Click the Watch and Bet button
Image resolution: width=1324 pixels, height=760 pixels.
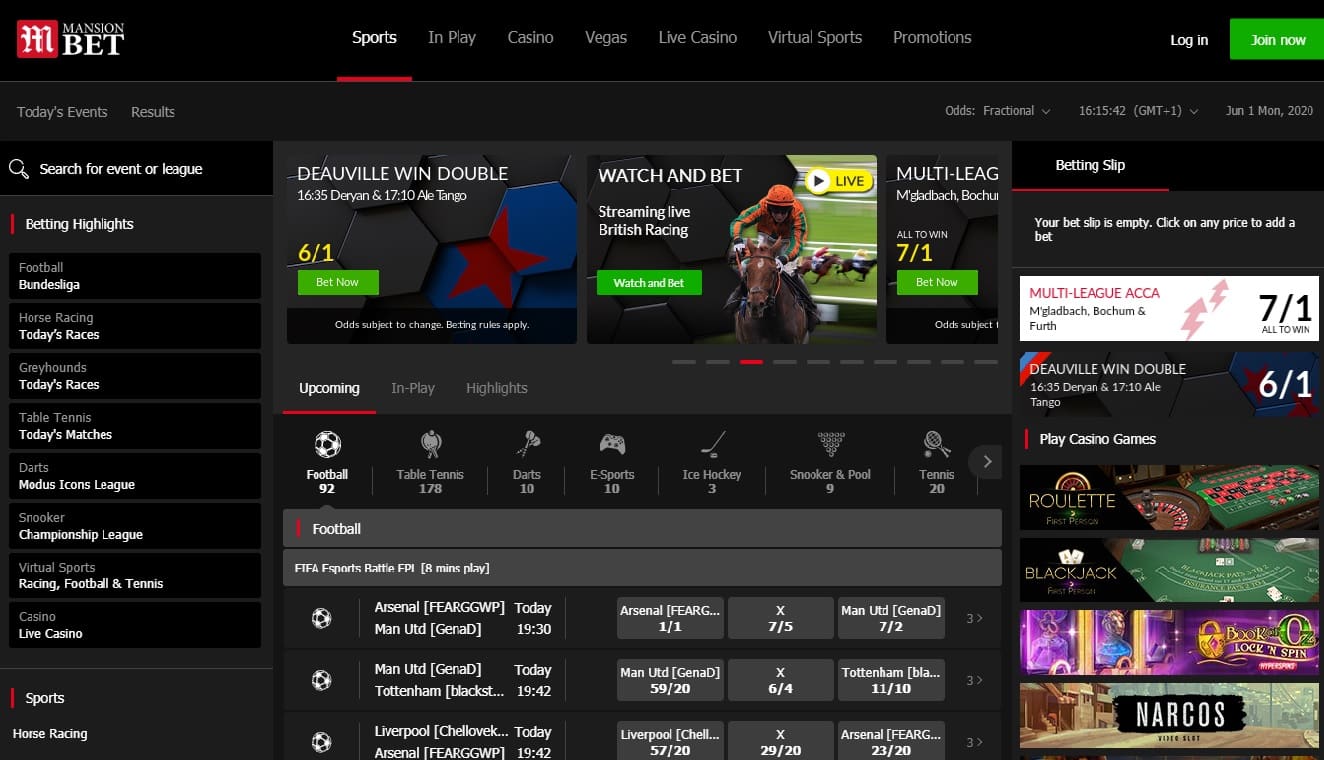point(649,283)
